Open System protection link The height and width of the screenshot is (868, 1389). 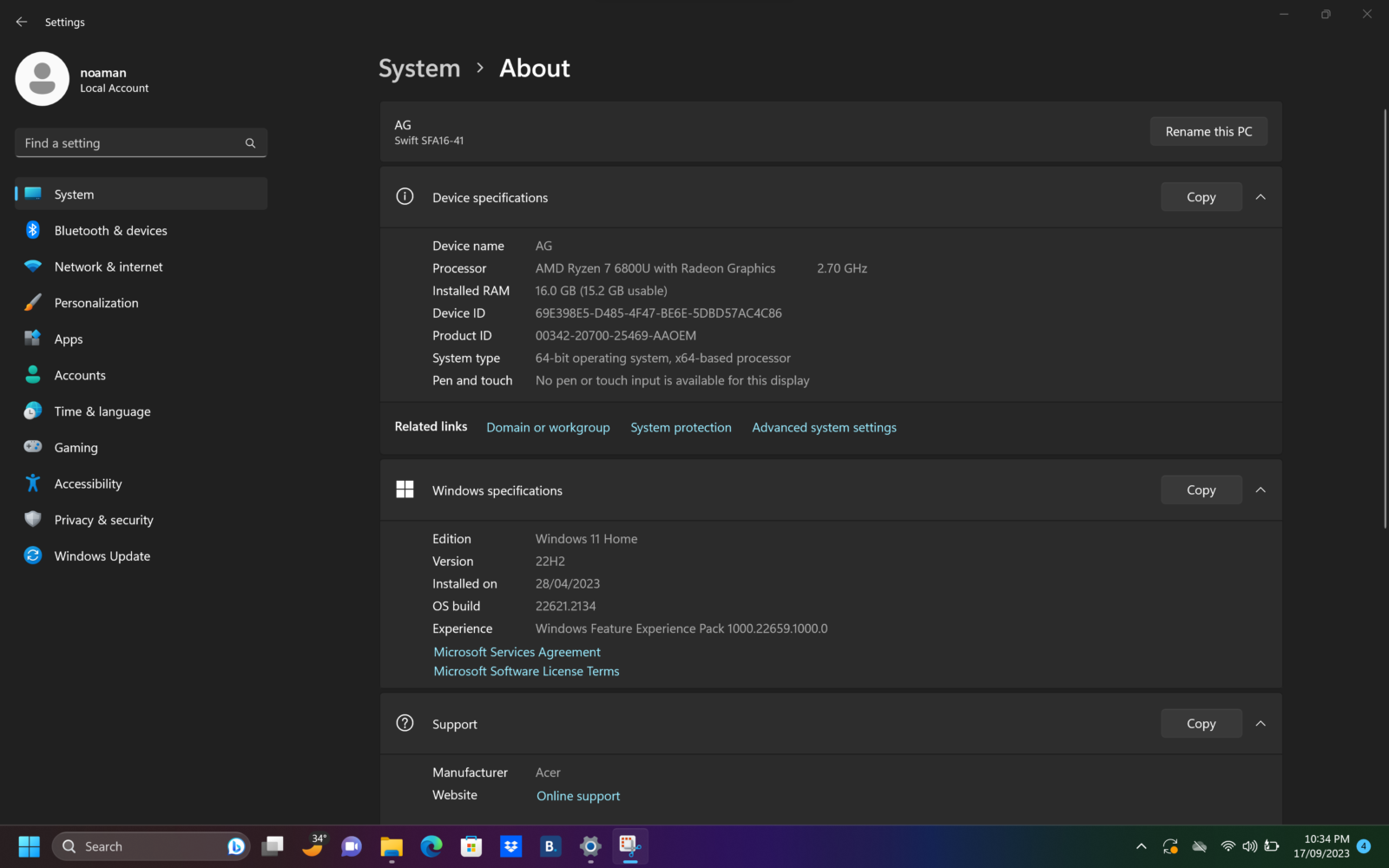[x=681, y=427]
